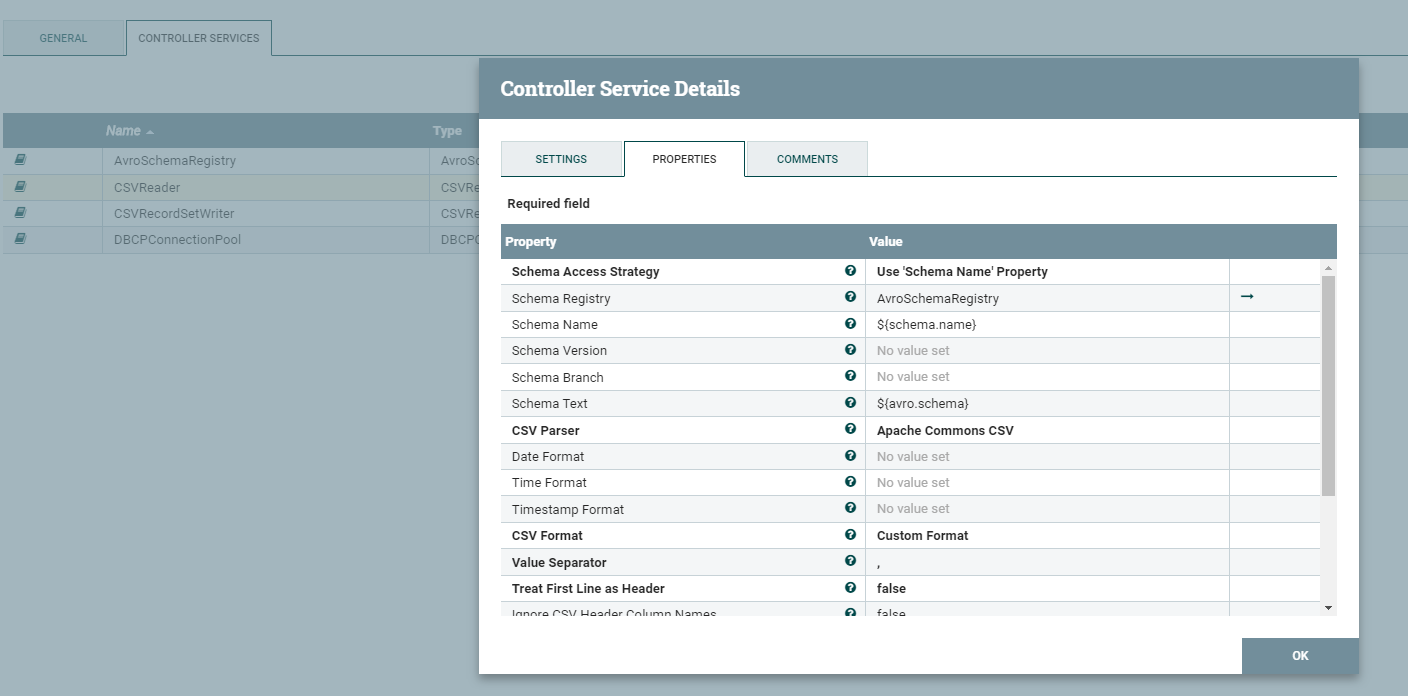Go to AvroSchemaRegistry service via arrow
This screenshot has height=696, width=1408.
coord(1247,297)
